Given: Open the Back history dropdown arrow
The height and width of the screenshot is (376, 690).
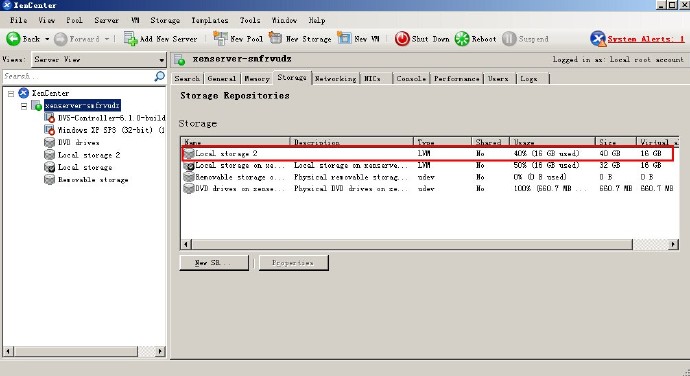Looking at the screenshot, I should pyautogui.click(x=47, y=39).
